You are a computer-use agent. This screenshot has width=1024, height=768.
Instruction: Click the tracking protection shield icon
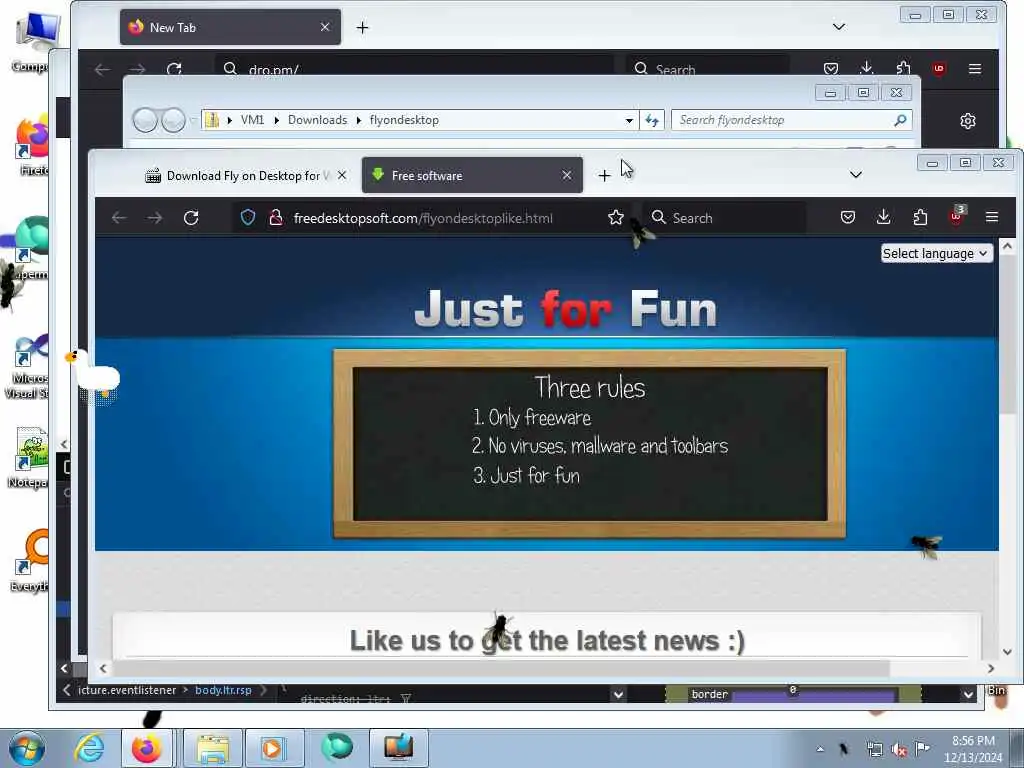click(x=248, y=217)
